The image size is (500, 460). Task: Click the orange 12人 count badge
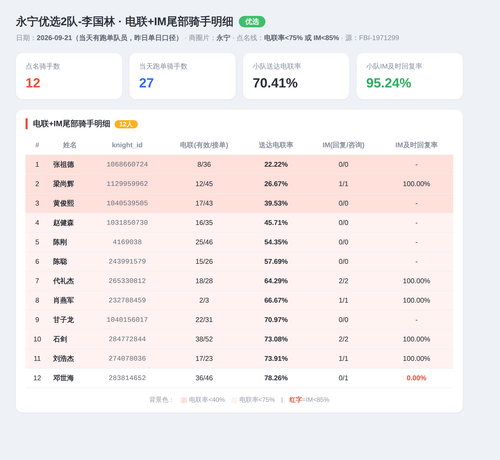pyautogui.click(x=126, y=124)
